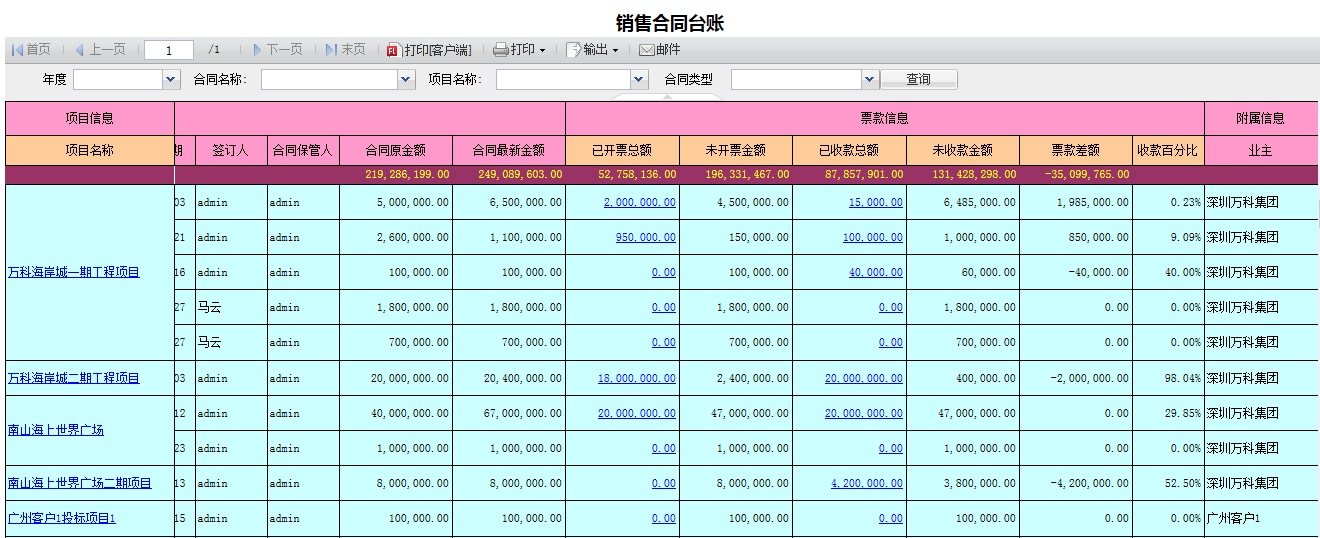The height and width of the screenshot is (538, 1320).
Task: Click the printer 打印 icon
Action: coord(501,50)
